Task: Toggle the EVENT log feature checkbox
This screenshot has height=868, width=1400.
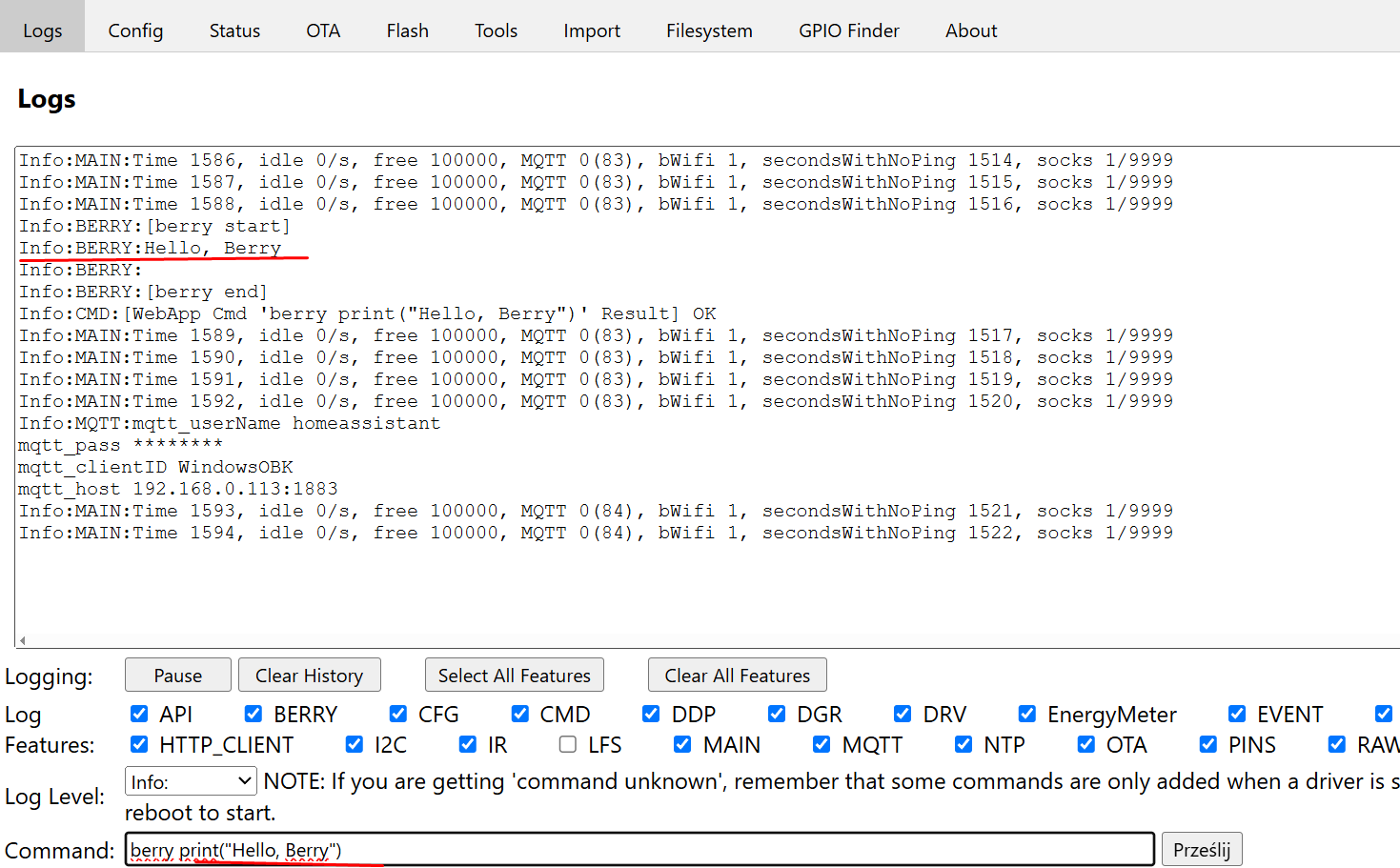Action: point(1237,714)
